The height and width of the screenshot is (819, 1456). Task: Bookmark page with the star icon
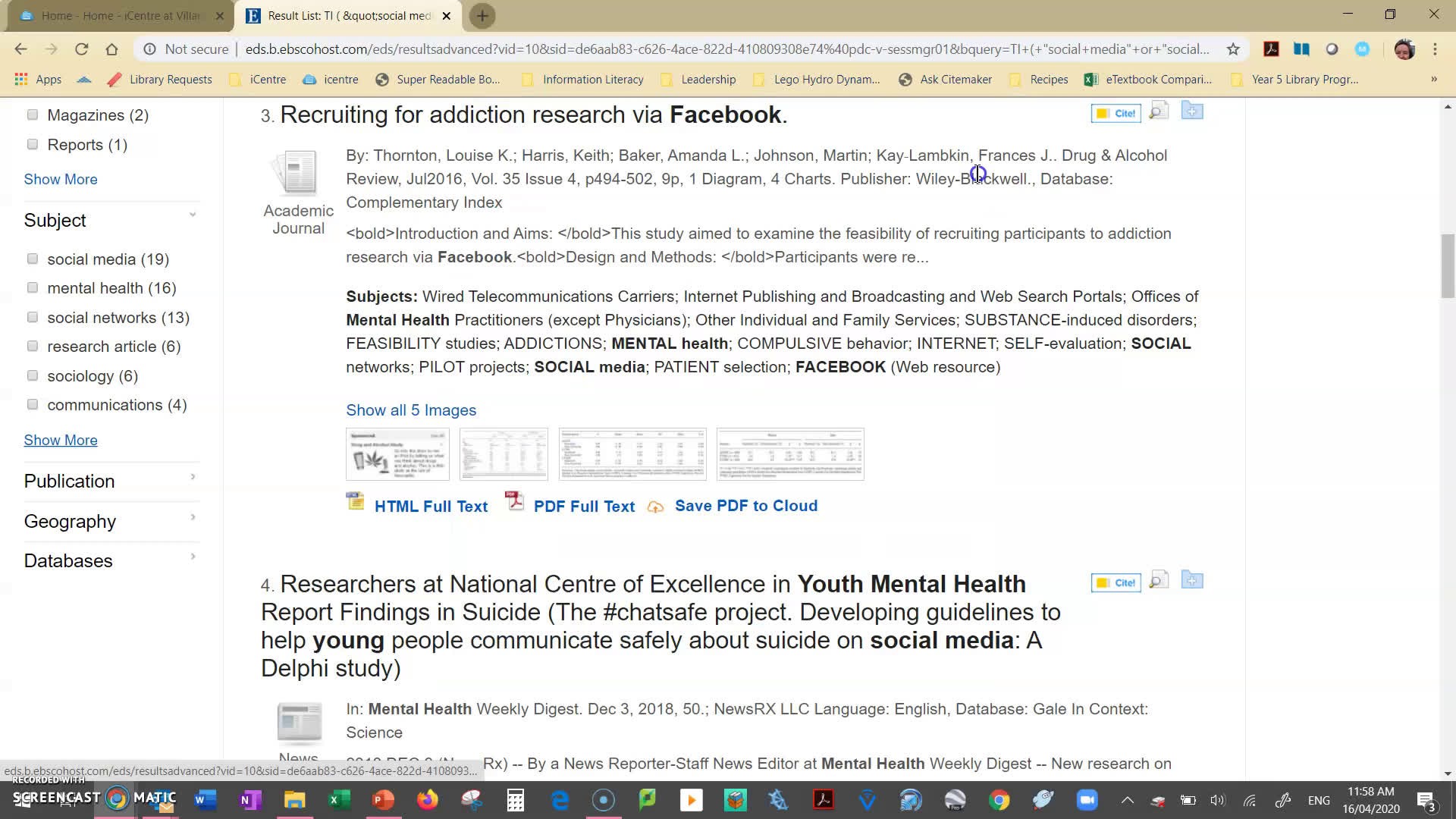point(1233,49)
